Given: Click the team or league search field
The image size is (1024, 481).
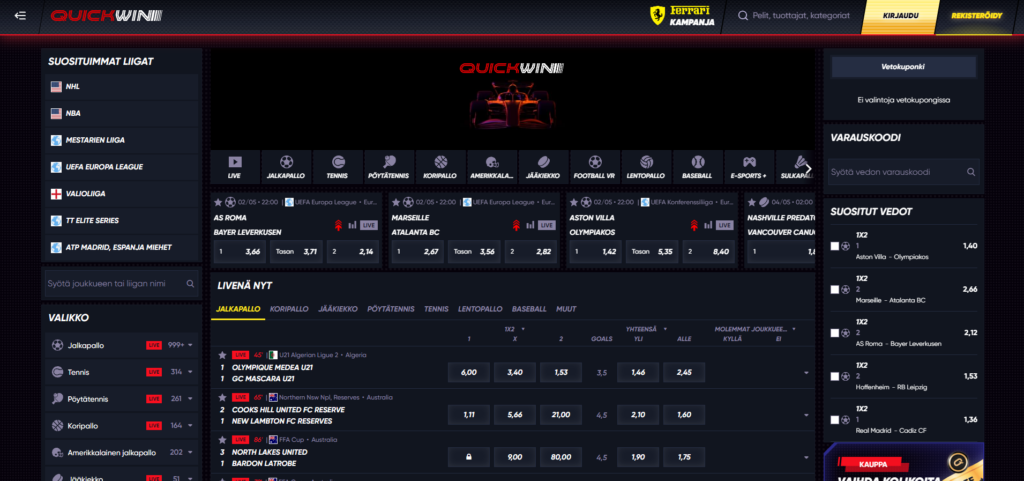Looking at the screenshot, I should pos(121,284).
